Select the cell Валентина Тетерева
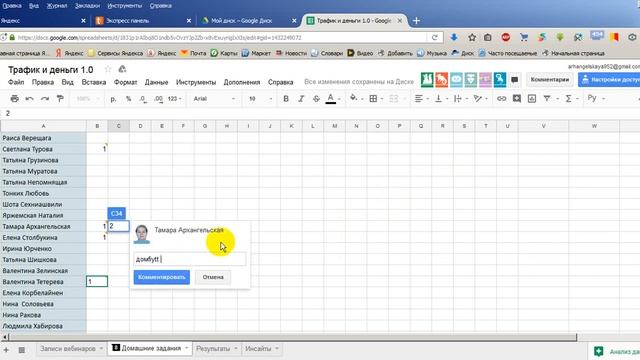This screenshot has width=640, height=360. coord(43,282)
